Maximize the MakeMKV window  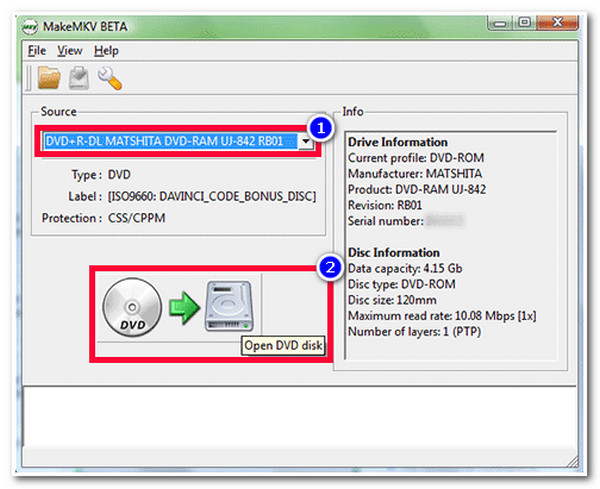(x=525, y=23)
